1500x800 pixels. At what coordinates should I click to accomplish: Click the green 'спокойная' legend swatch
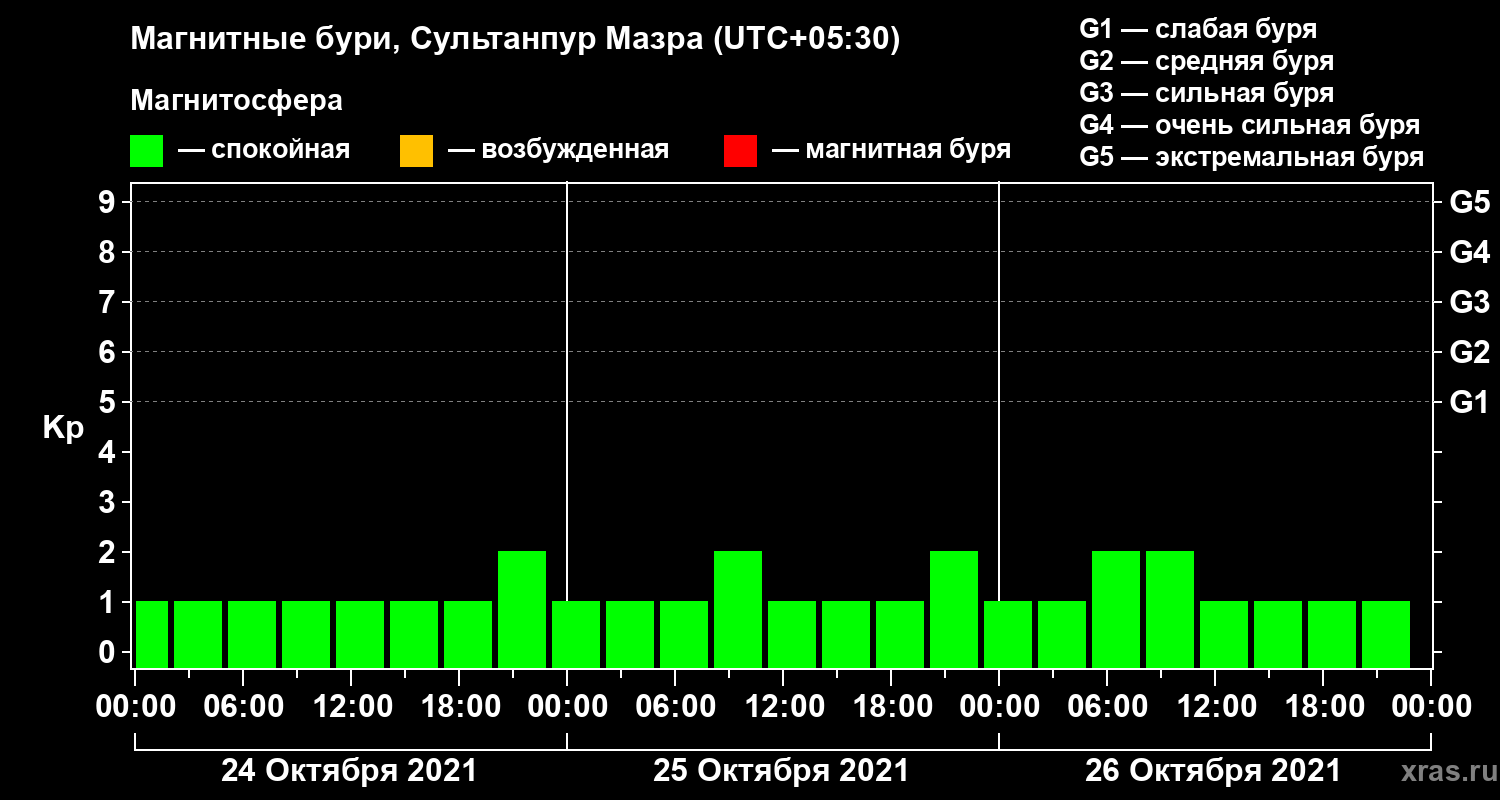click(x=147, y=151)
